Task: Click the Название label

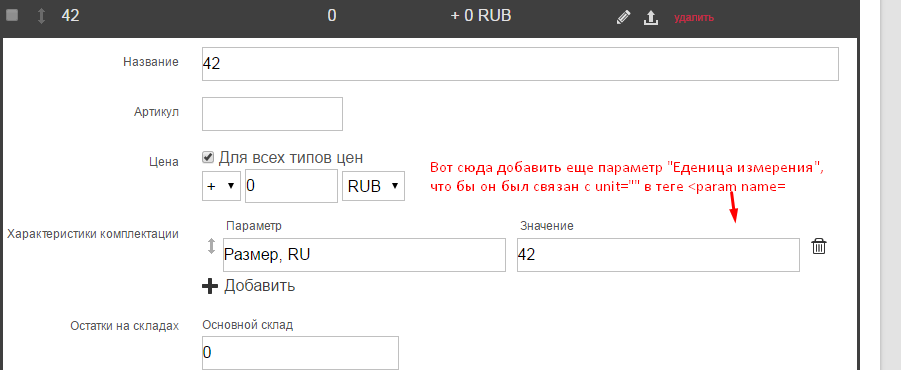Action: point(151,62)
